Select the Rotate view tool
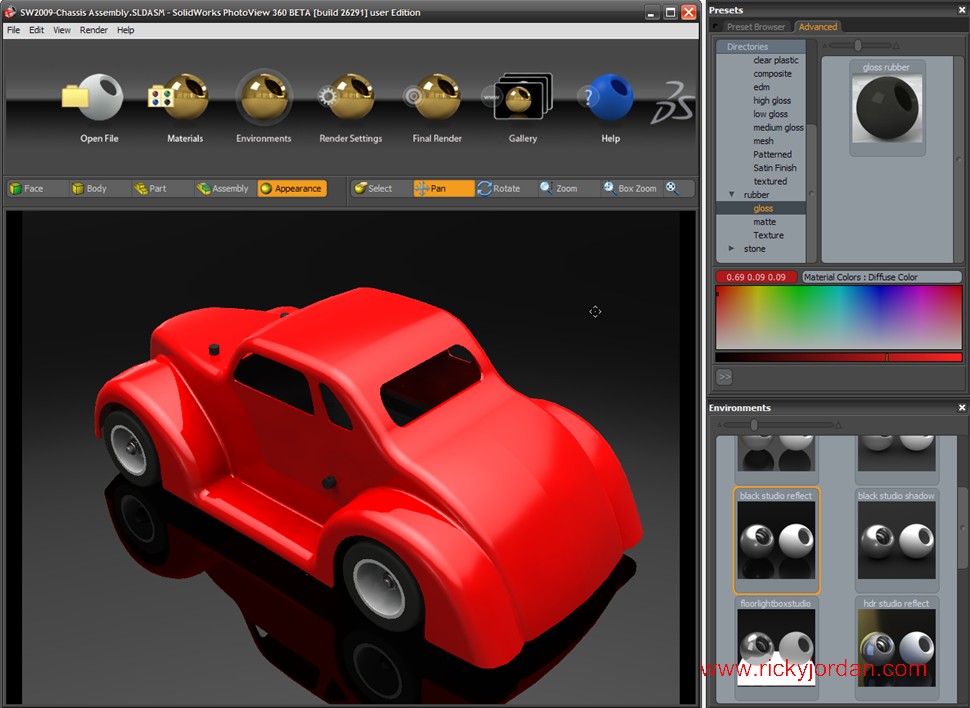The height and width of the screenshot is (708, 970). click(499, 188)
